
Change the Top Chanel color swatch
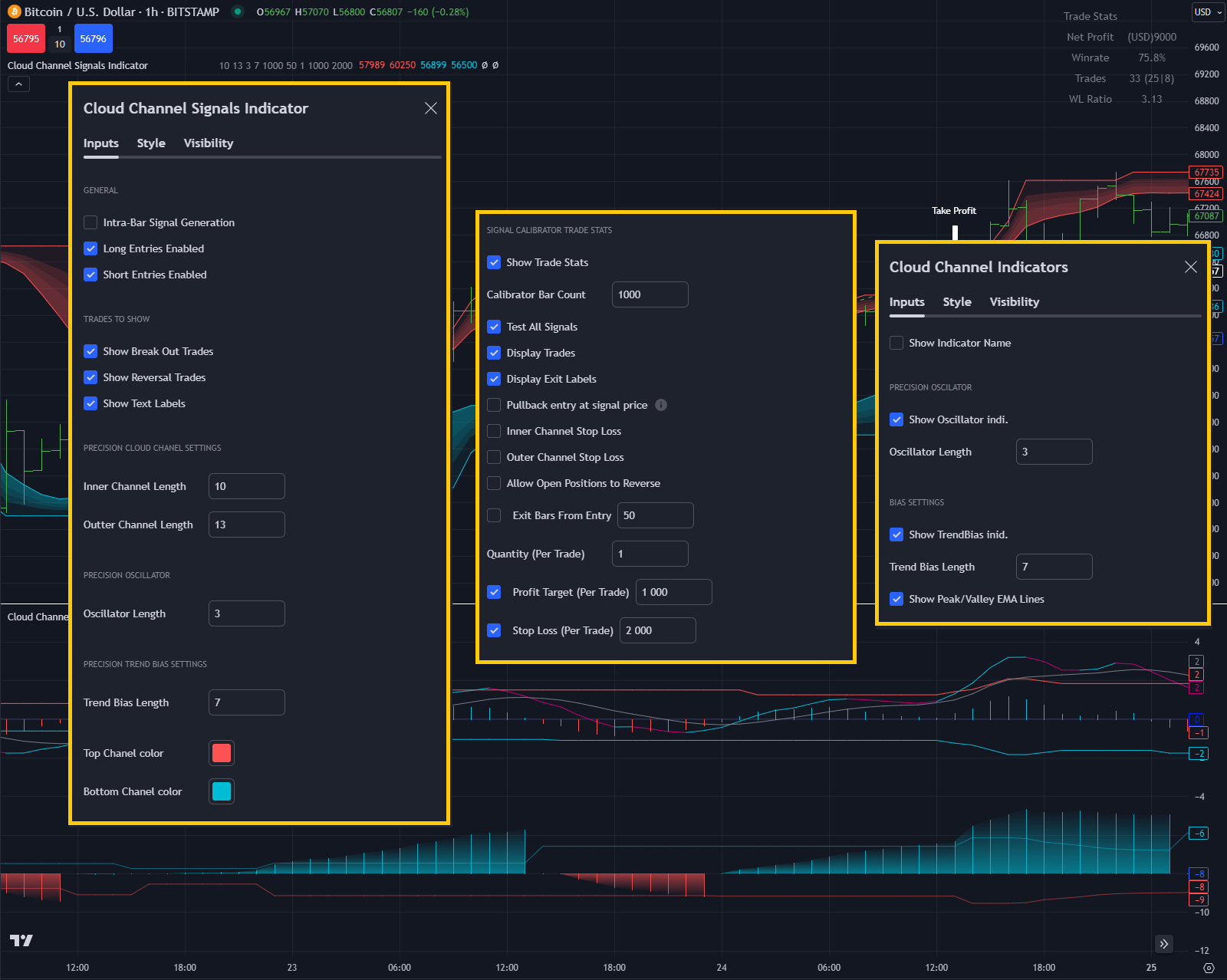click(221, 753)
